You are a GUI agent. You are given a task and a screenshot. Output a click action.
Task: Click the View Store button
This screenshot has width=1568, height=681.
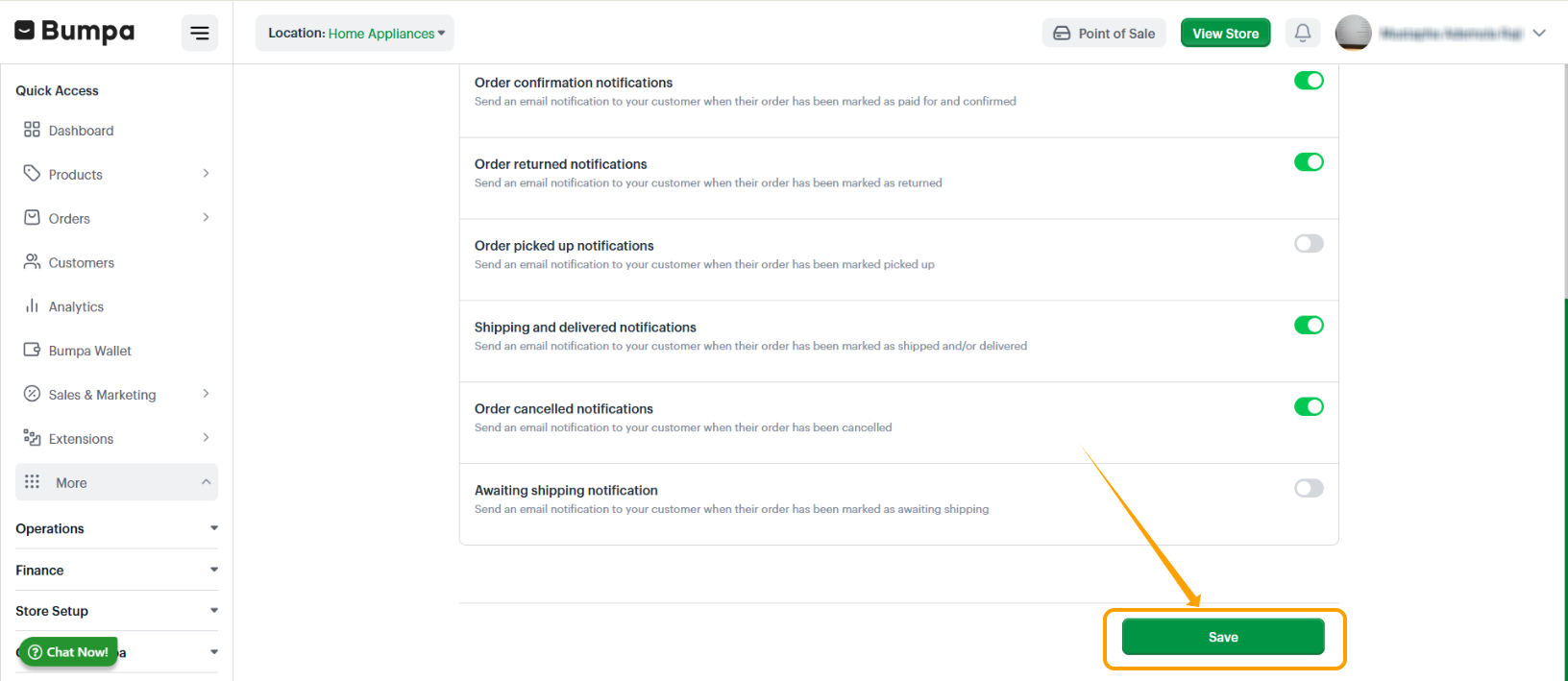(1225, 32)
